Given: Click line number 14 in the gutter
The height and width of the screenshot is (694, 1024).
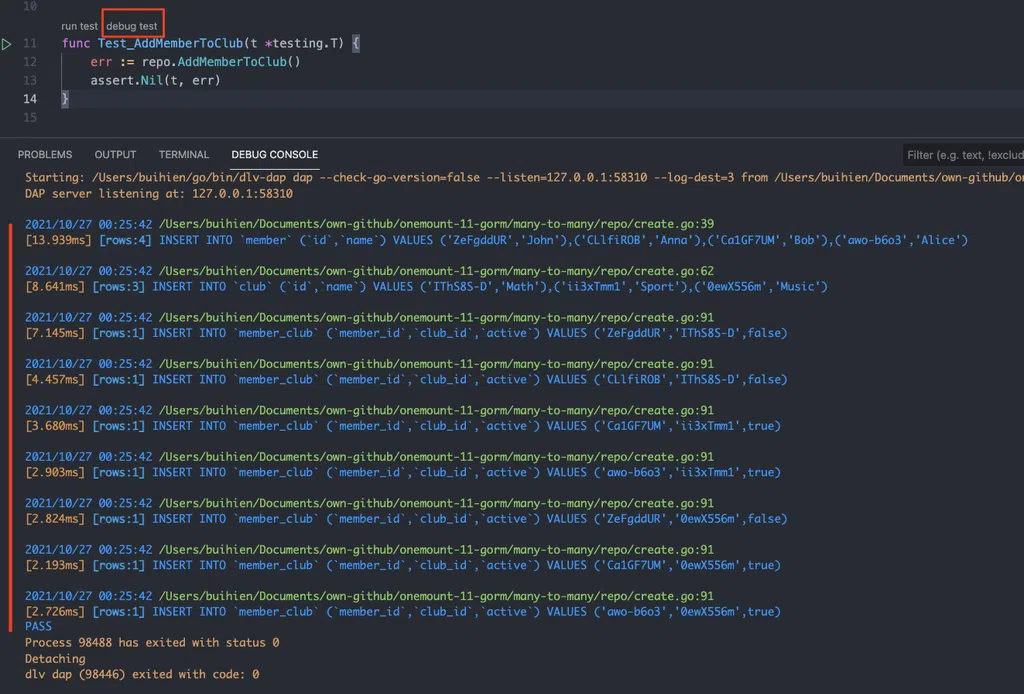Looking at the screenshot, I should tap(30, 99).
